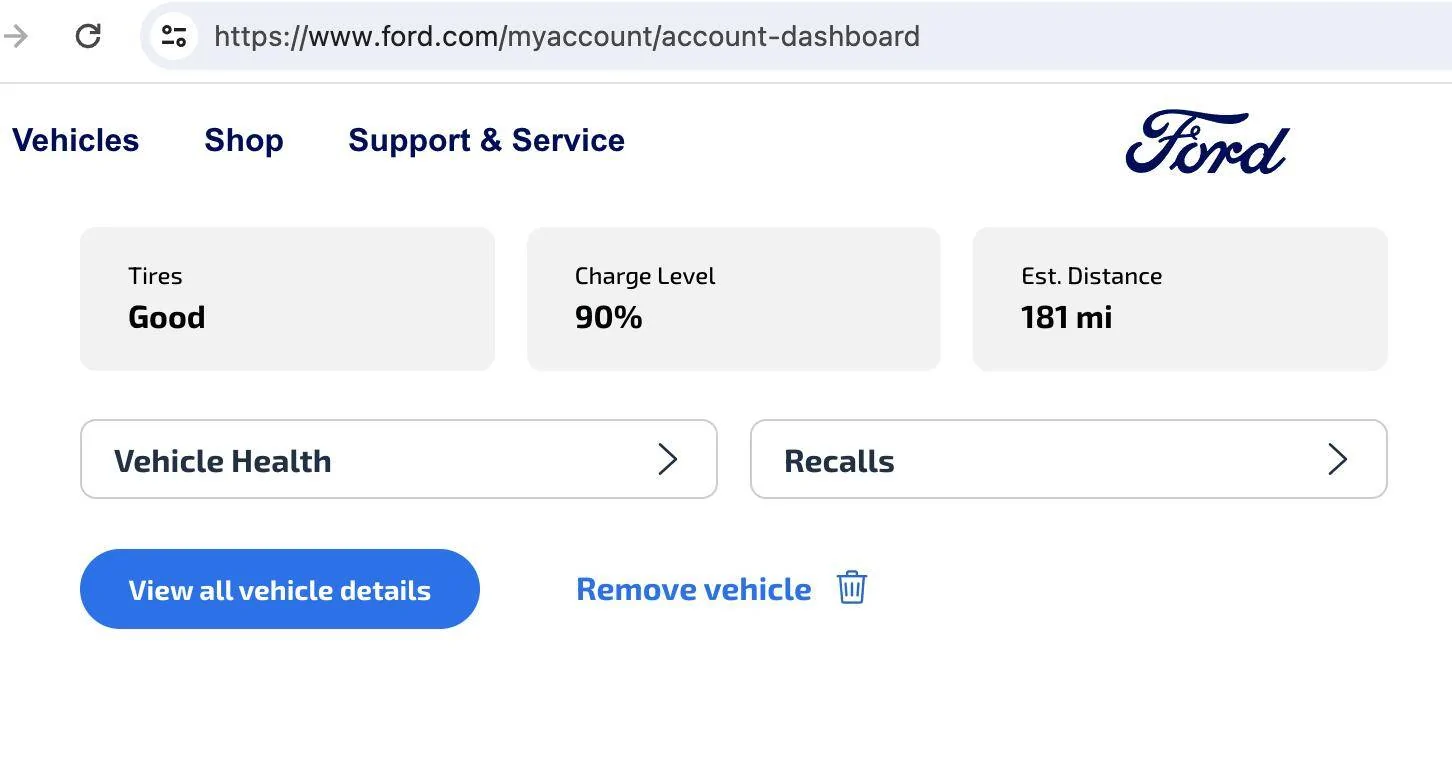The width and height of the screenshot is (1452, 764).
Task: Click the 181 mi distance value
Action: pos(1067,318)
